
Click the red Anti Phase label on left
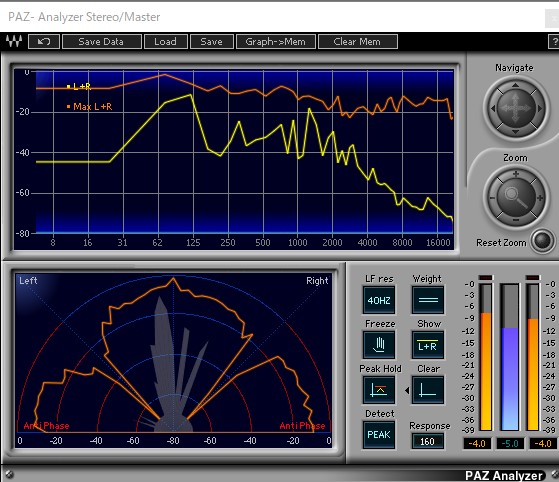tap(46, 426)
